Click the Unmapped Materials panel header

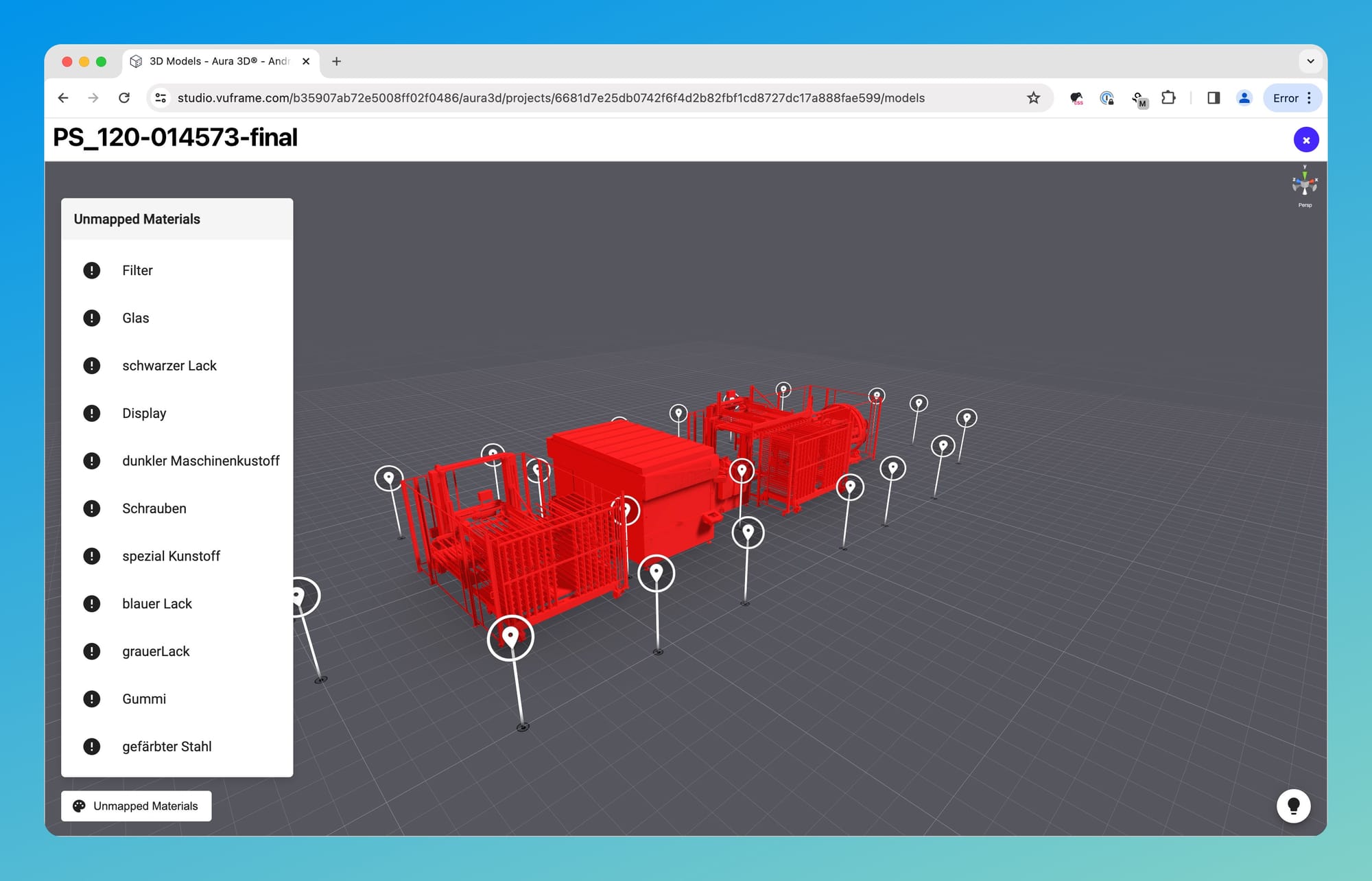(x=177, y=219)
